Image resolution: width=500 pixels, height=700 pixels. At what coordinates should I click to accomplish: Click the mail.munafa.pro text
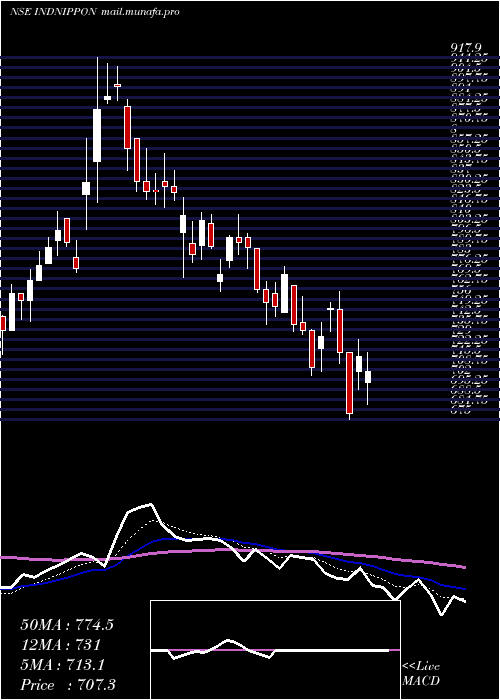[139, 12]
